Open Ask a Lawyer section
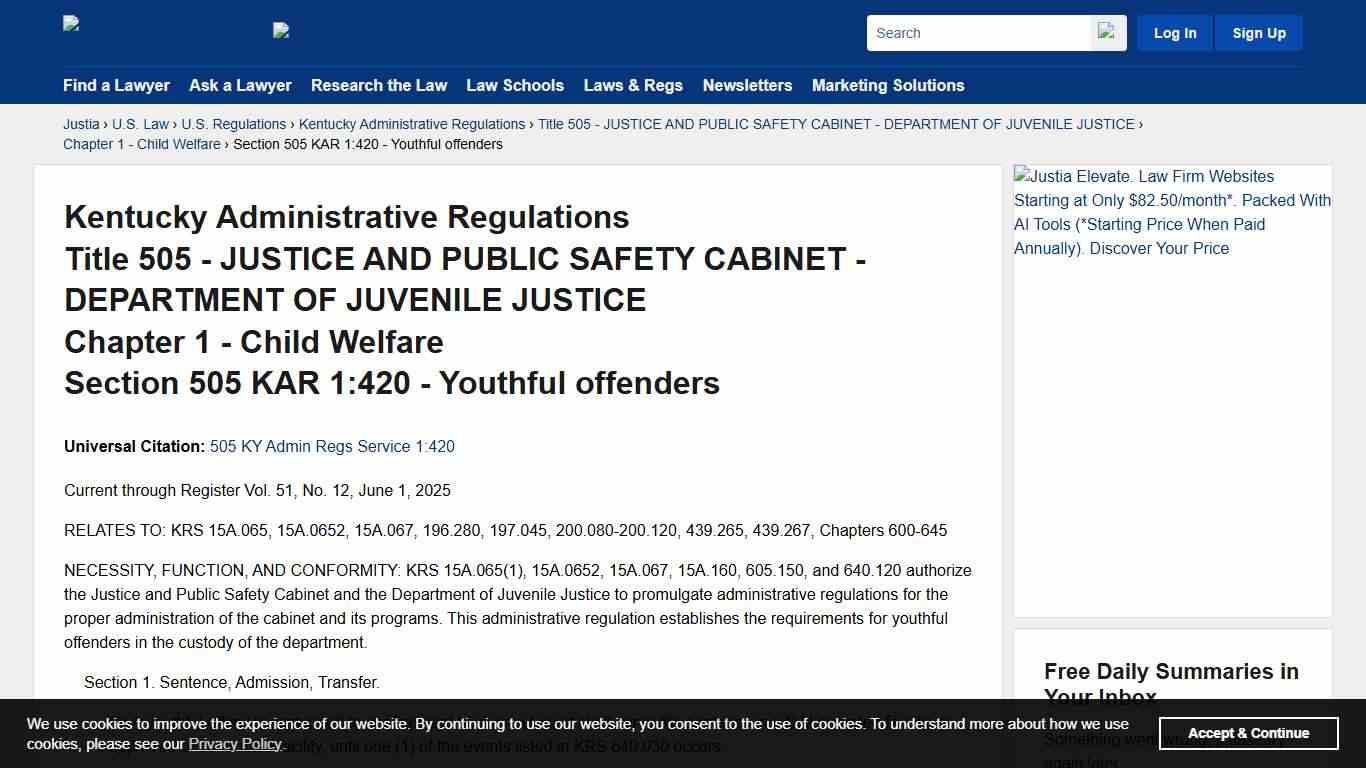The width and height of the screenshot is (1366, 768). coord(240,86)
